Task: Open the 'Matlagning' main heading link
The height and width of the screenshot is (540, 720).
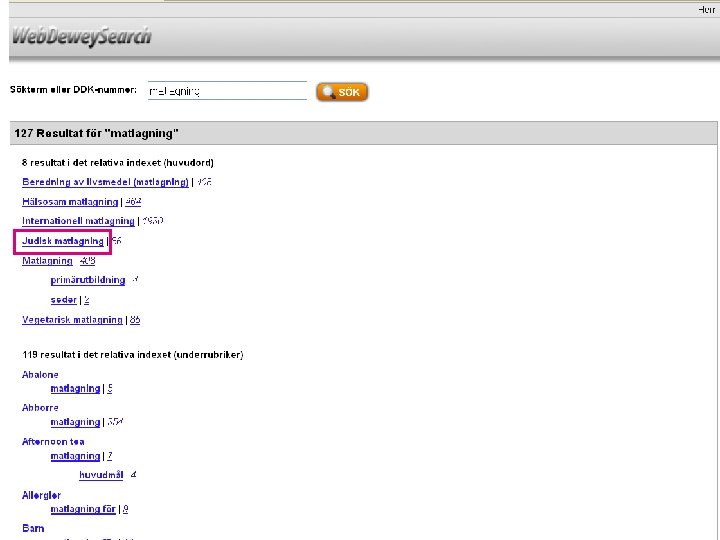Action: [x=47, y=261]
